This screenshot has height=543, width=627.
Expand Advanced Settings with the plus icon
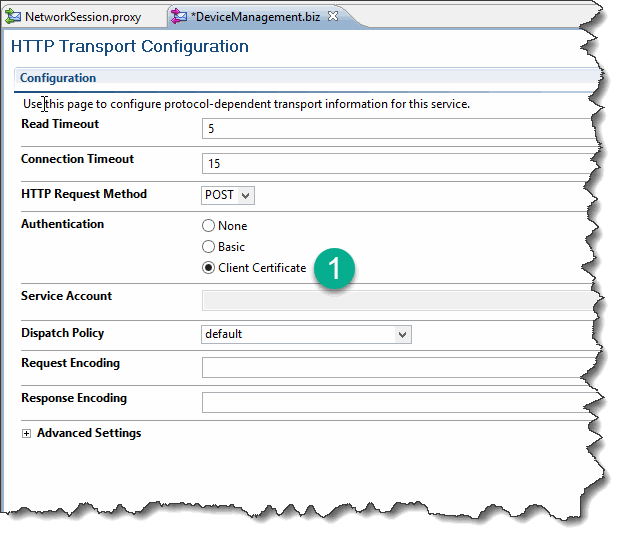[26, 433]
